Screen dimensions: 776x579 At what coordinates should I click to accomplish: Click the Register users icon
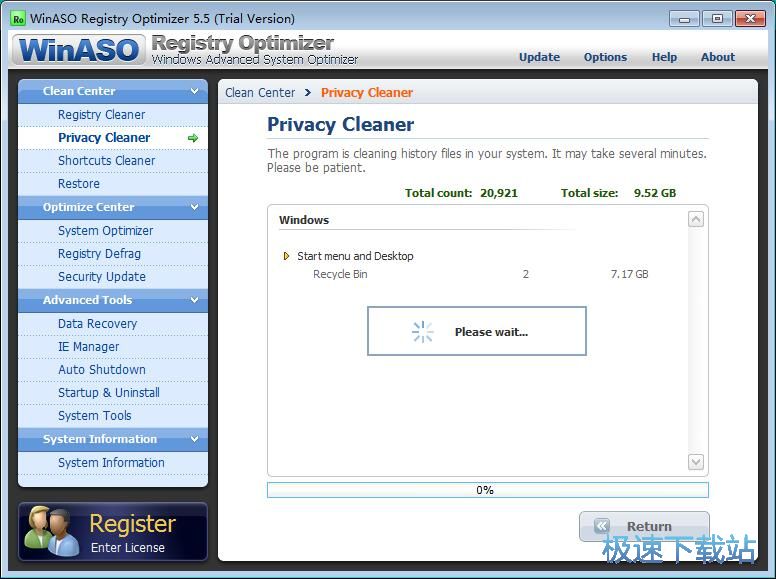pos(51,531)
